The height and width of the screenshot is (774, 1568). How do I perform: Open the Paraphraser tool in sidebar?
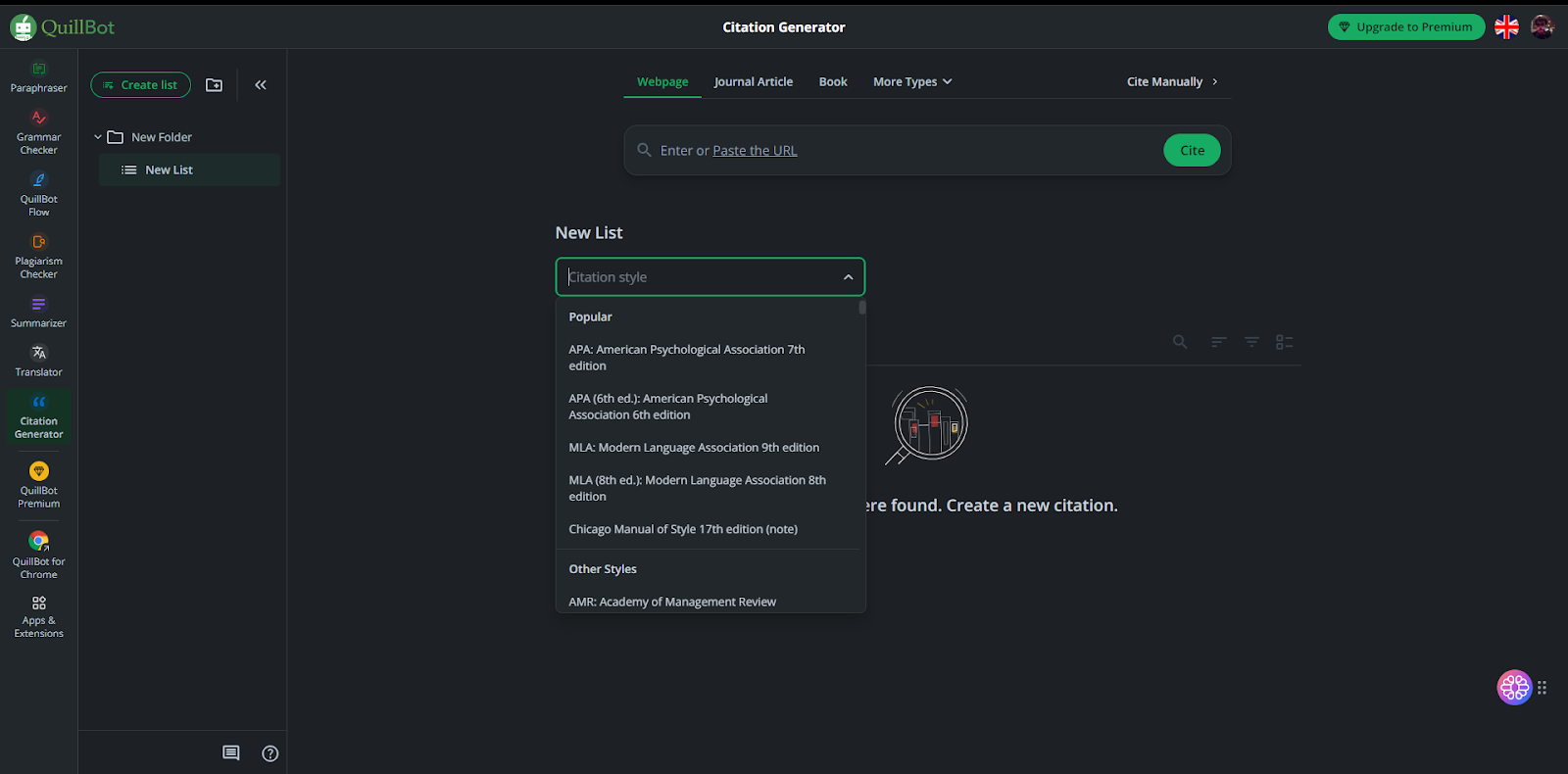[x=39, y=77]
